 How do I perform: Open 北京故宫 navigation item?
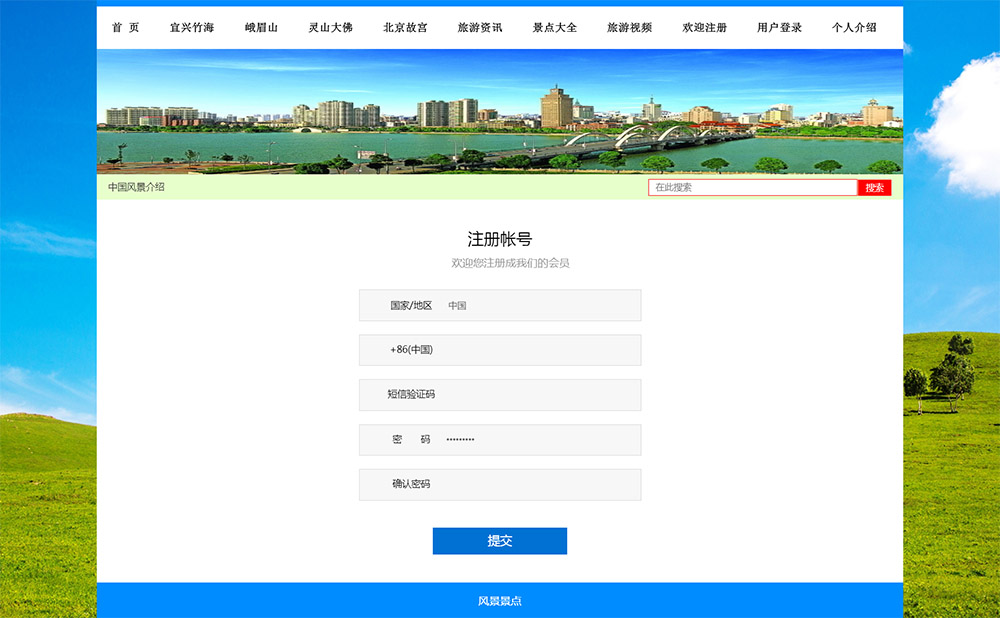(x=405, y=27)
